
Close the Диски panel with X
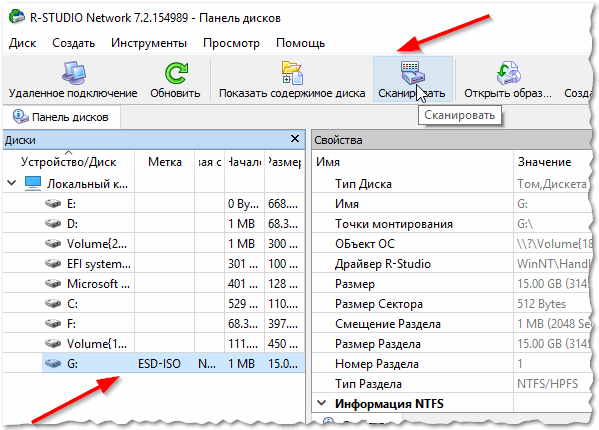(295, 139)
